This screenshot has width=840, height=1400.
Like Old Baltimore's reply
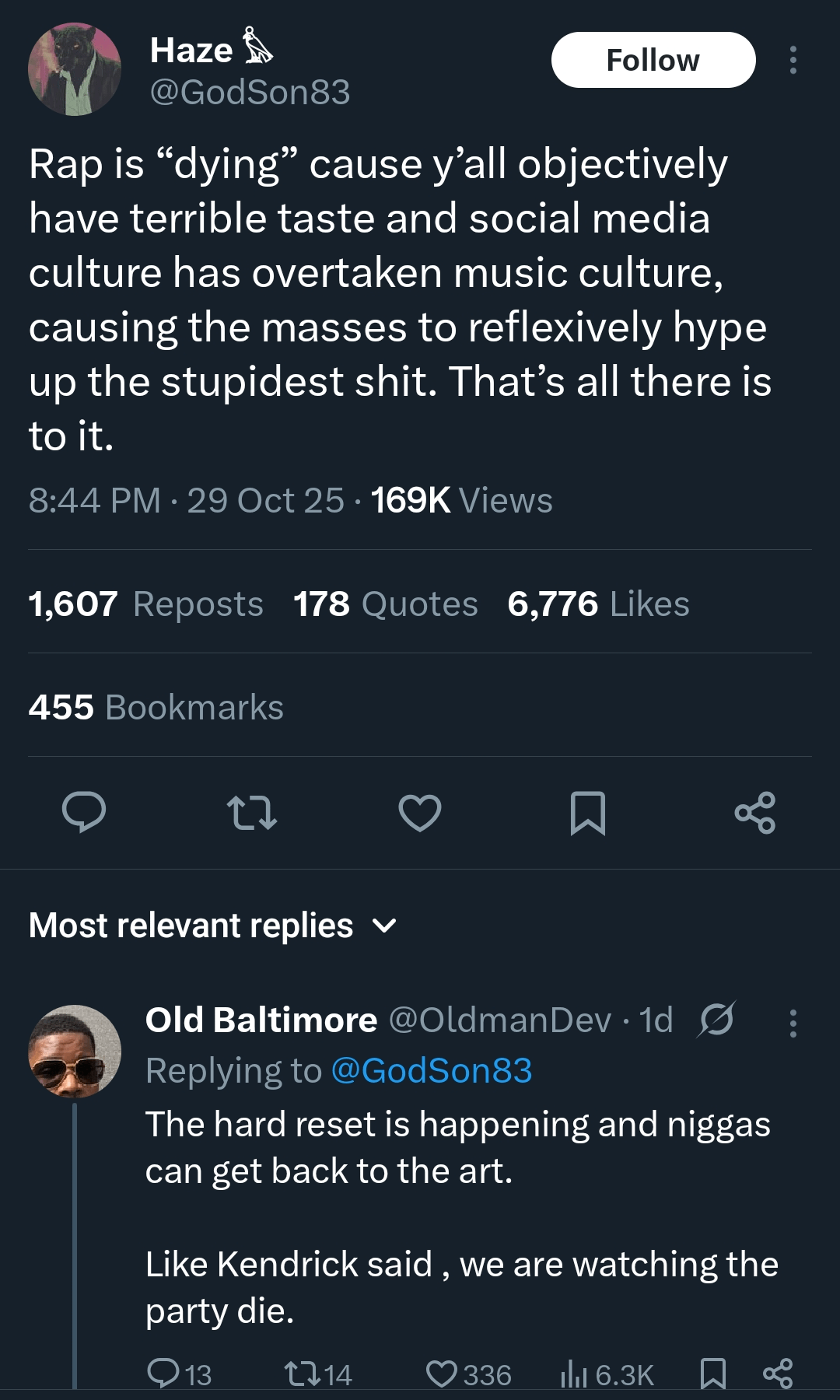click(x=442, y=1374)
